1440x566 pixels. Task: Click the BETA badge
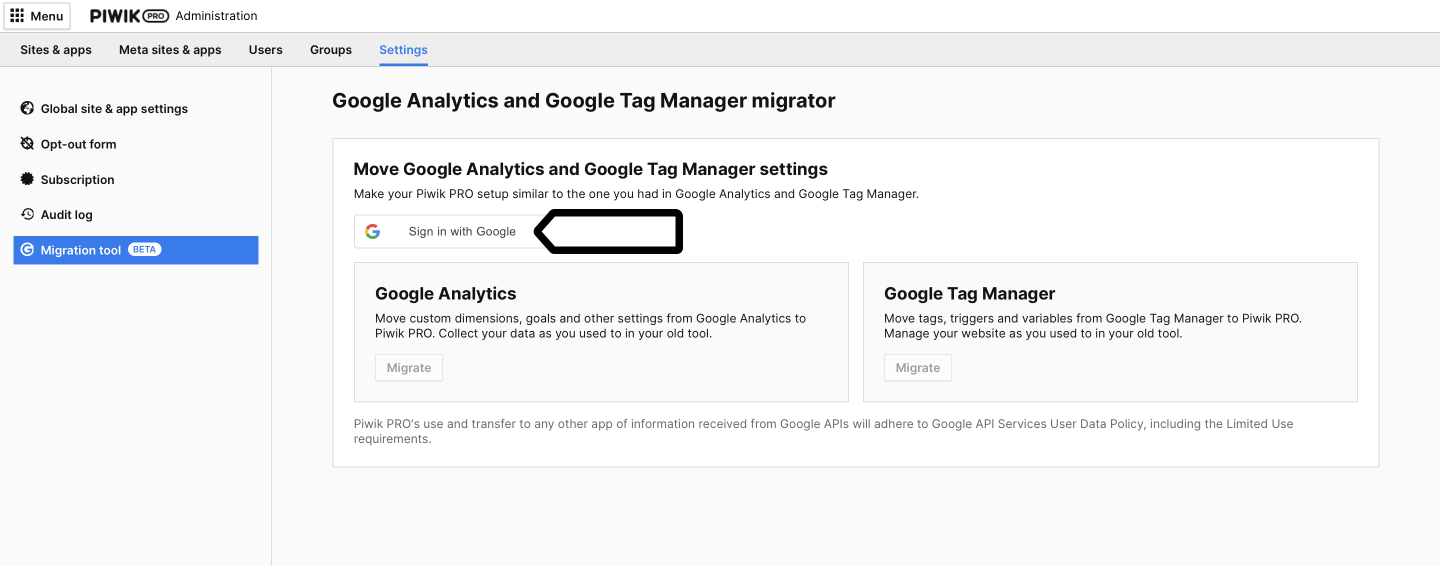pos(144,250)
